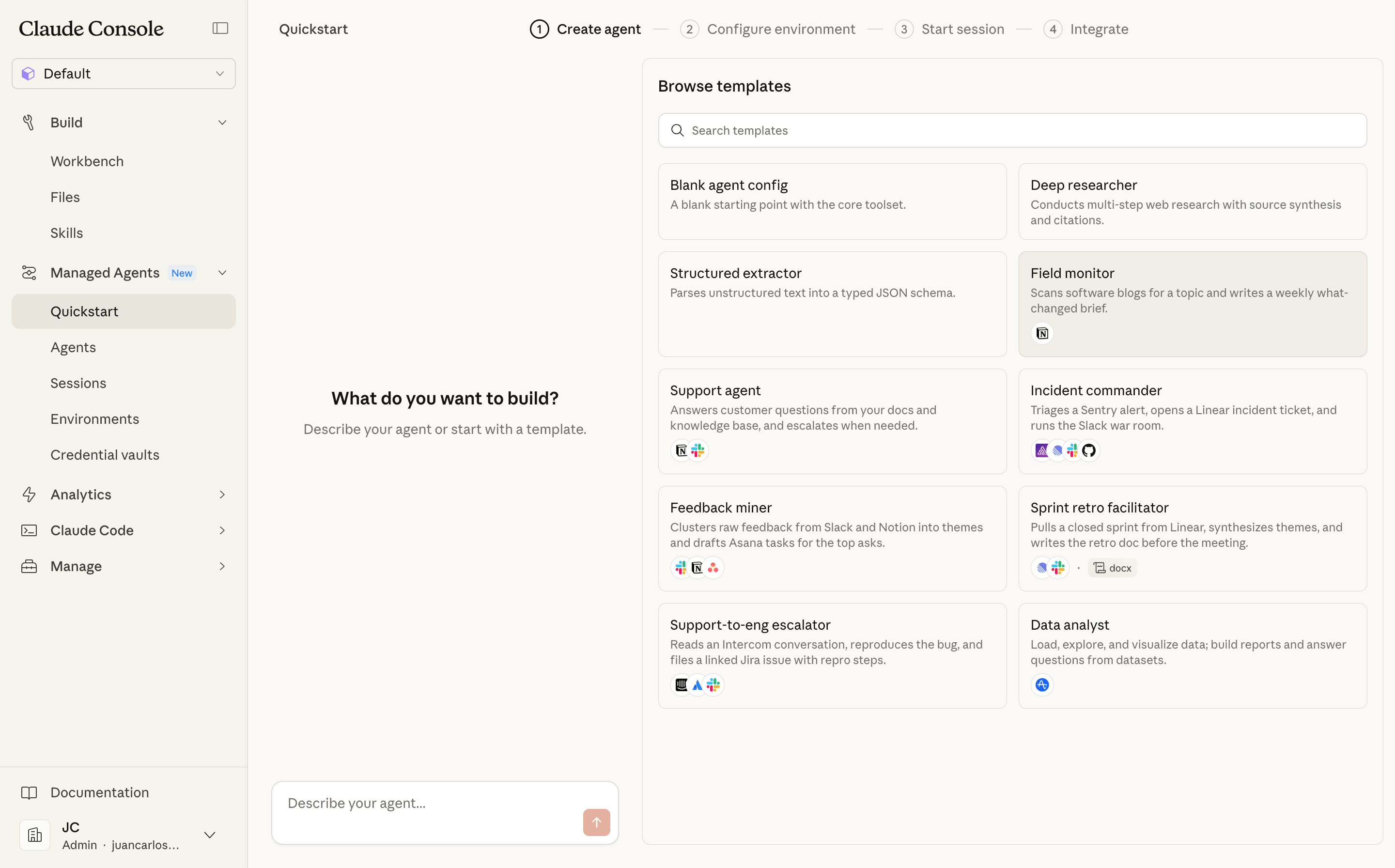Select step 3 Start session
1395x868 pixels.
949,29
